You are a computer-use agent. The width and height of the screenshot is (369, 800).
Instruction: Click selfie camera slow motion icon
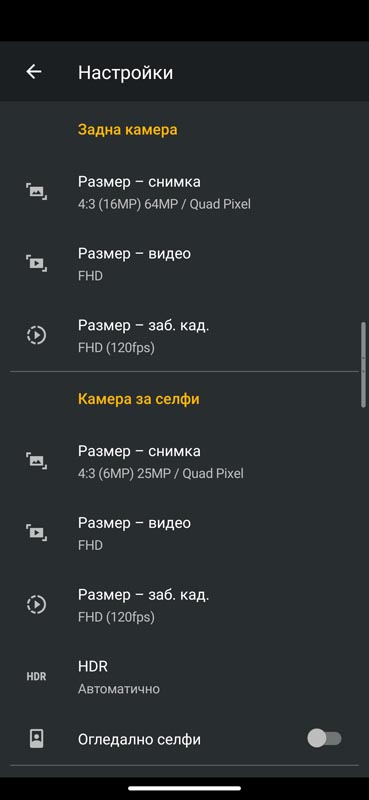tap(36, 605)
